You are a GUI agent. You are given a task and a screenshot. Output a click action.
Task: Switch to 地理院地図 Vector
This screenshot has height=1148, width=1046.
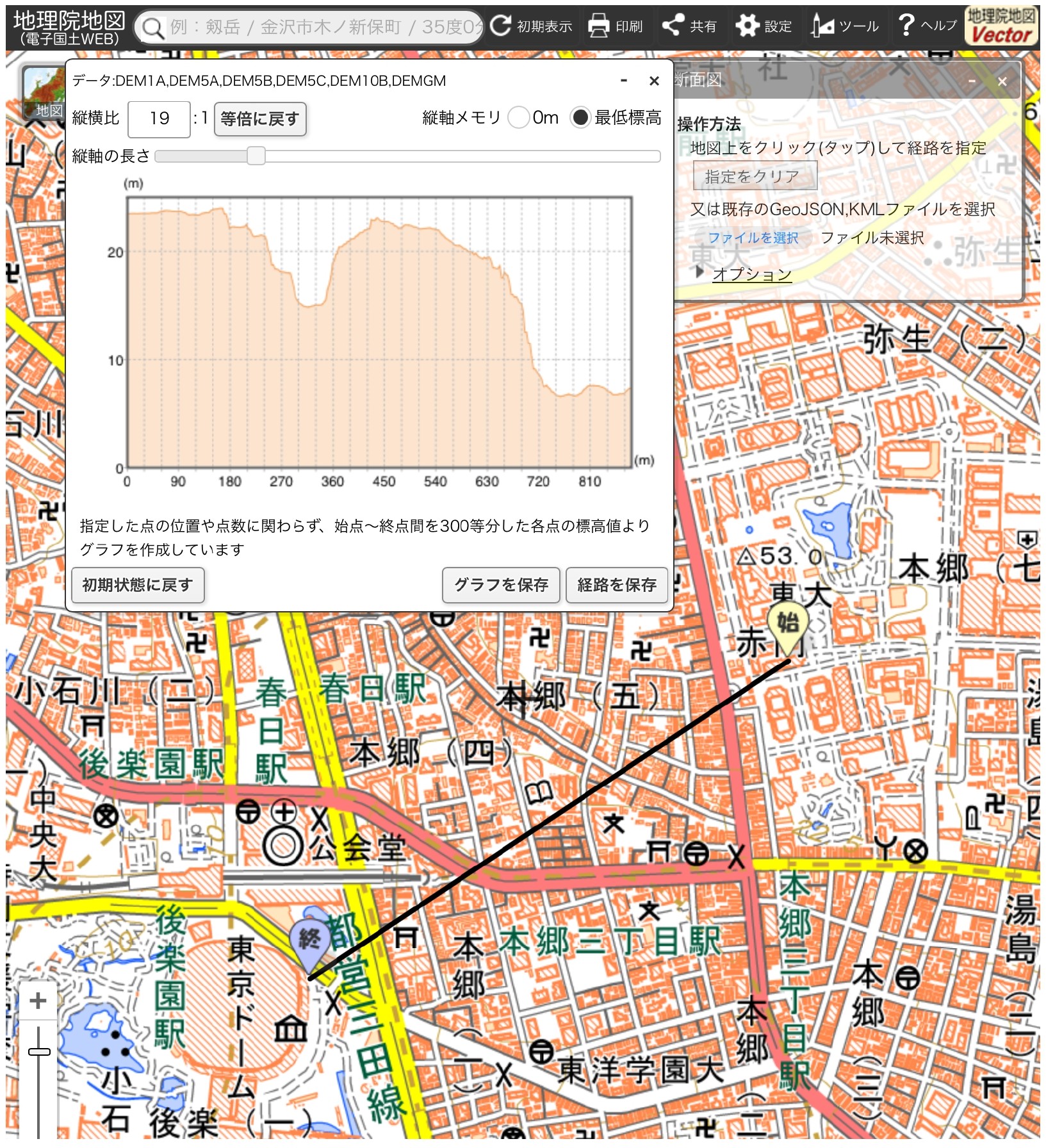[1001, 26]
